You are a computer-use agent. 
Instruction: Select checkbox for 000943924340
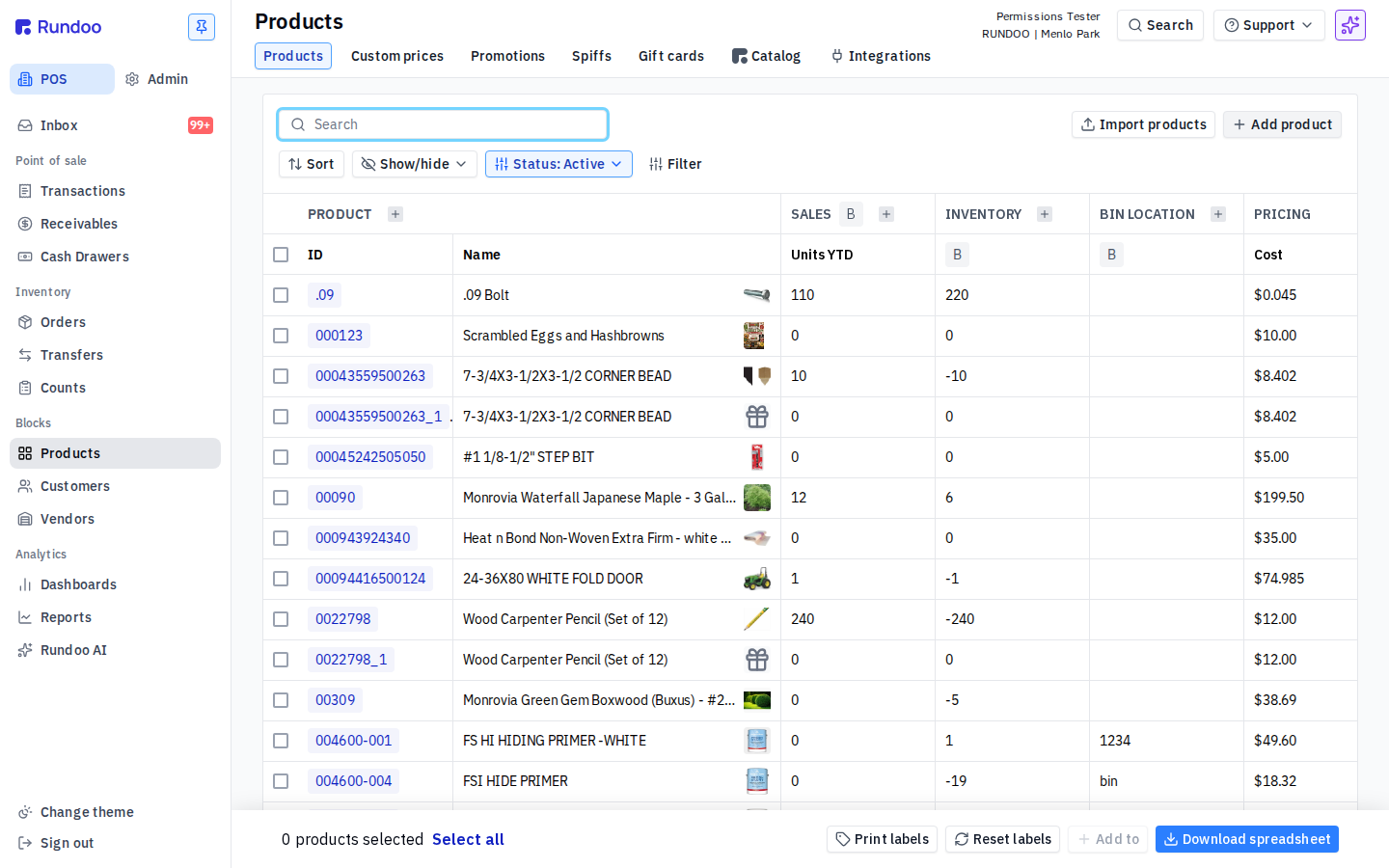click(x=281, y=538)
